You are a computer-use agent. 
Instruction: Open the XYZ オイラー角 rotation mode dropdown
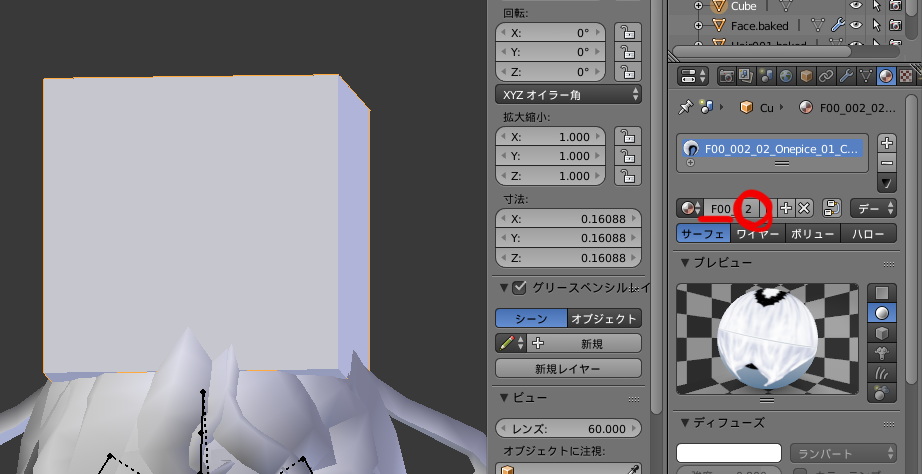[x=569, y=95]
